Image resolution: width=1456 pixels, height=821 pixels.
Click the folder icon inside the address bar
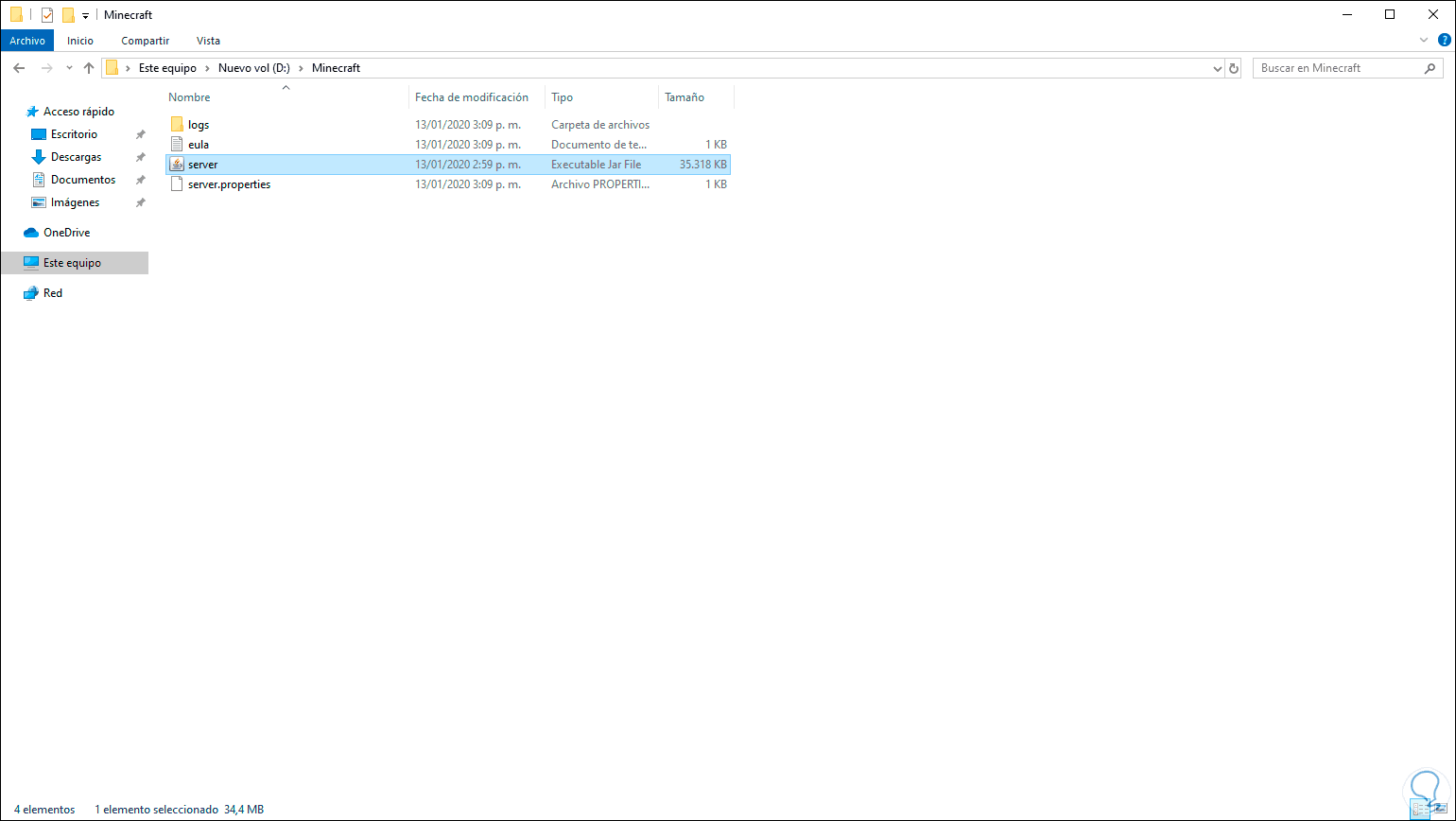(113, 68)
